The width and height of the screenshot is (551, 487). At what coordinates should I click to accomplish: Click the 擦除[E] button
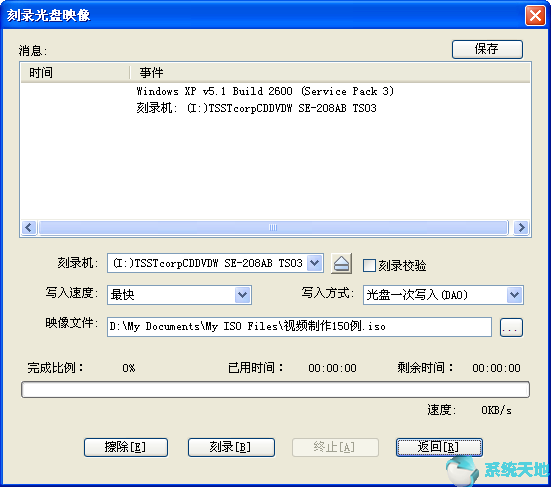tap(126, 447)
